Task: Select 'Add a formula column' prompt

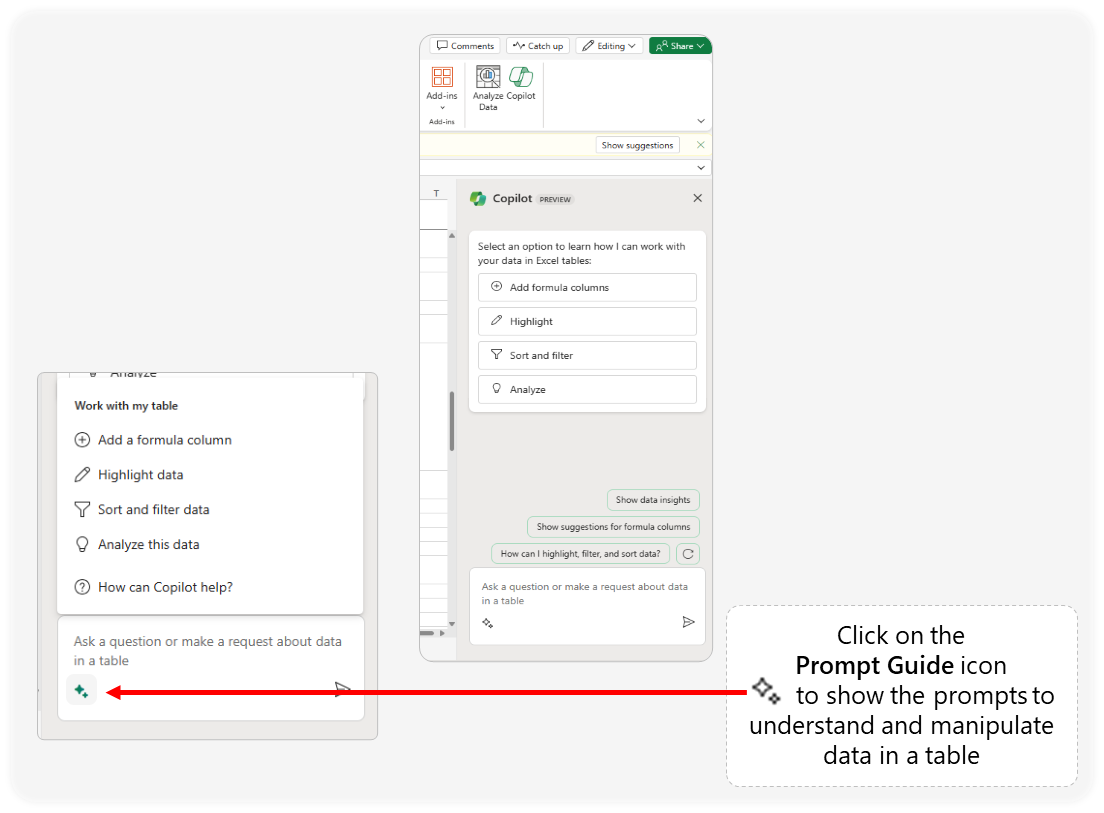Action: 164,440
